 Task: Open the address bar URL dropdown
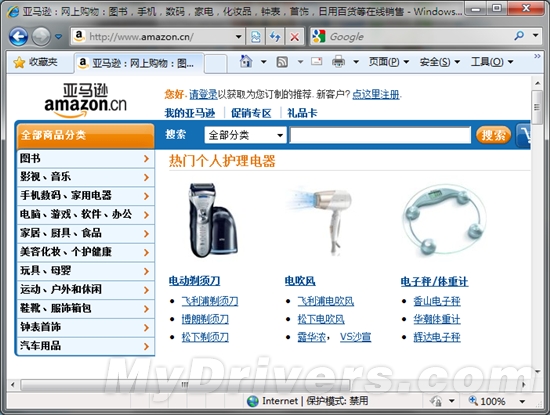coord(239,36)
